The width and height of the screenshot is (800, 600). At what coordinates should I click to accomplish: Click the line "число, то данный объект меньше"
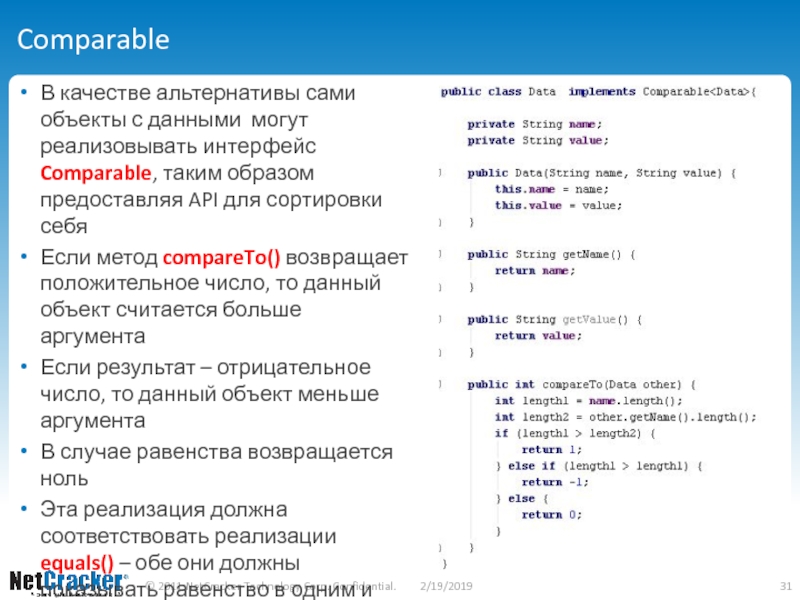pos(210,394)
